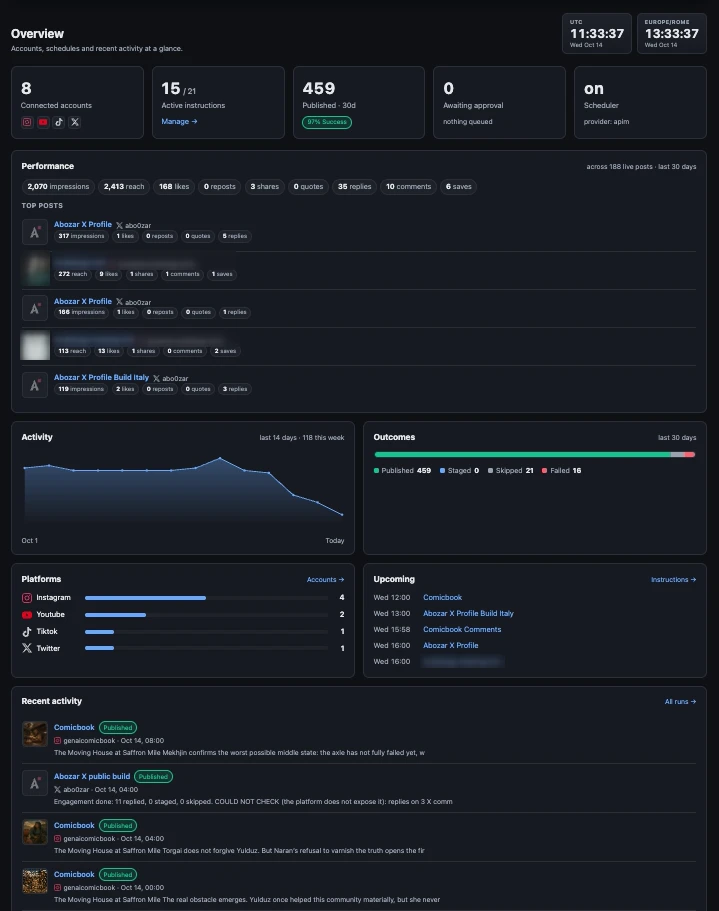Open Abozar X Profile upcoming at Wed 16:00
The image size is (719, 911).
click(x=451, y=645)
